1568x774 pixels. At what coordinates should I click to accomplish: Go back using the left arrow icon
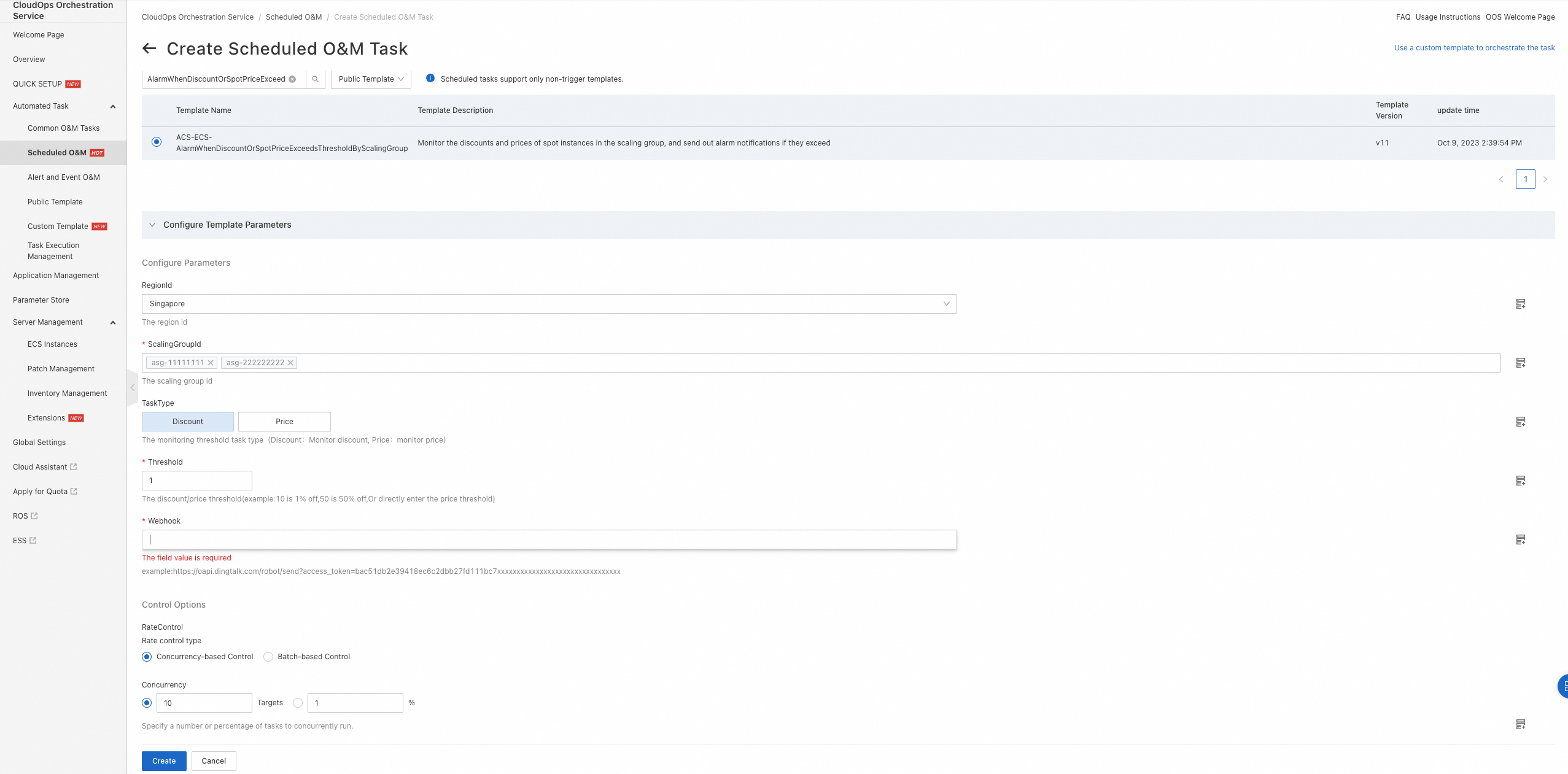point(149,48)
